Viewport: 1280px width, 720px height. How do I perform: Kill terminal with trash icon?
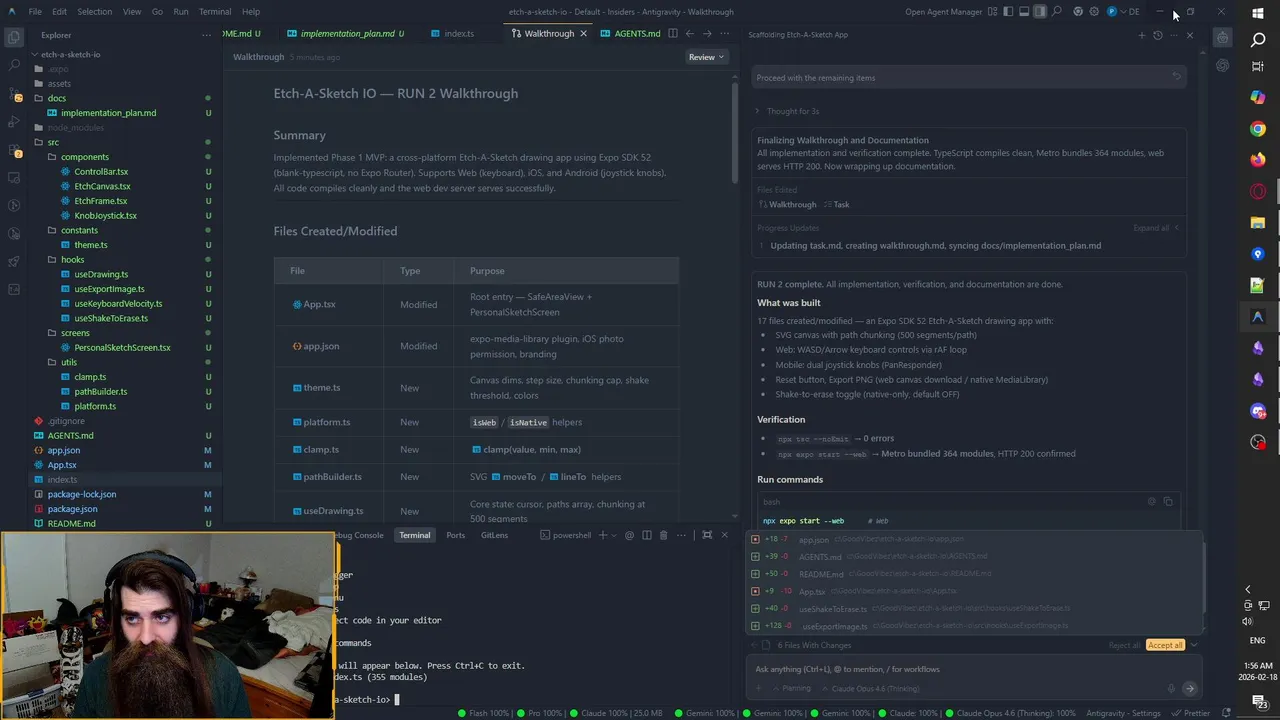662,535
